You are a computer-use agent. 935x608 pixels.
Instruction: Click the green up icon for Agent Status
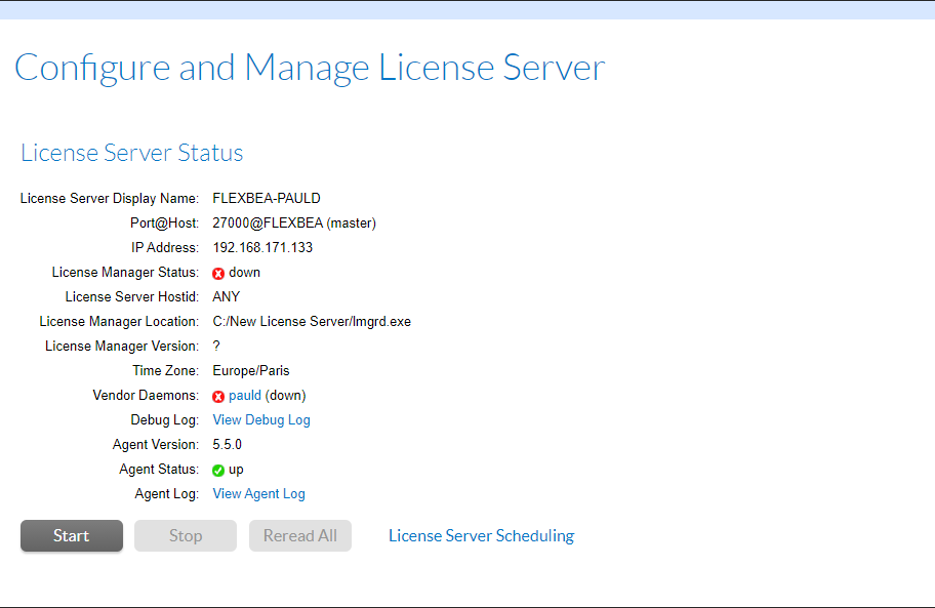pyautogui.click(x=218, y=468)
